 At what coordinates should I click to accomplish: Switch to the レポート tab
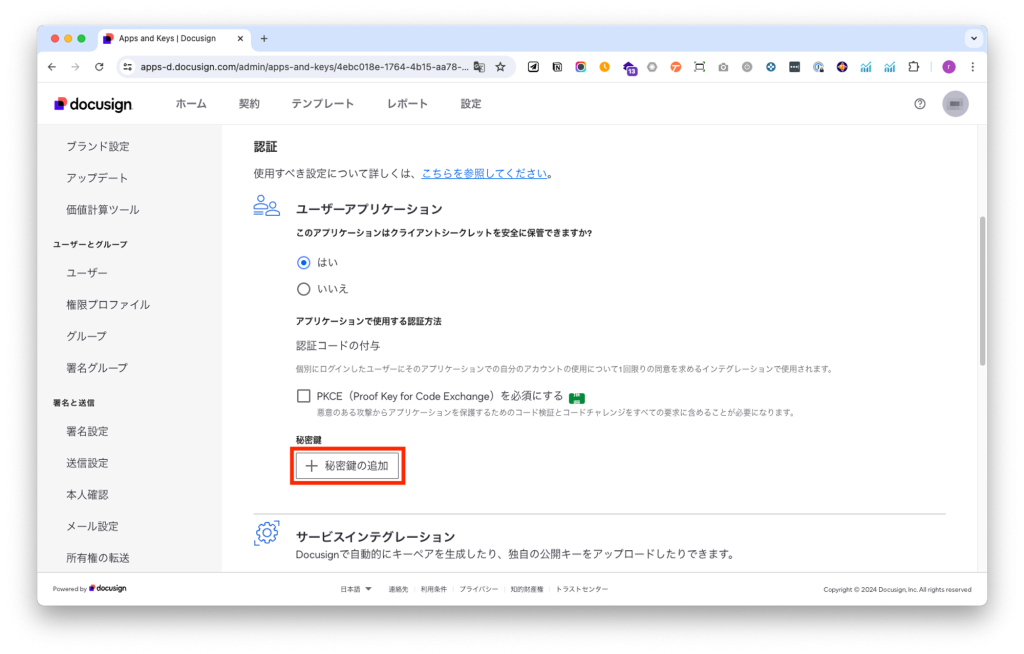(x=407, y=104)
